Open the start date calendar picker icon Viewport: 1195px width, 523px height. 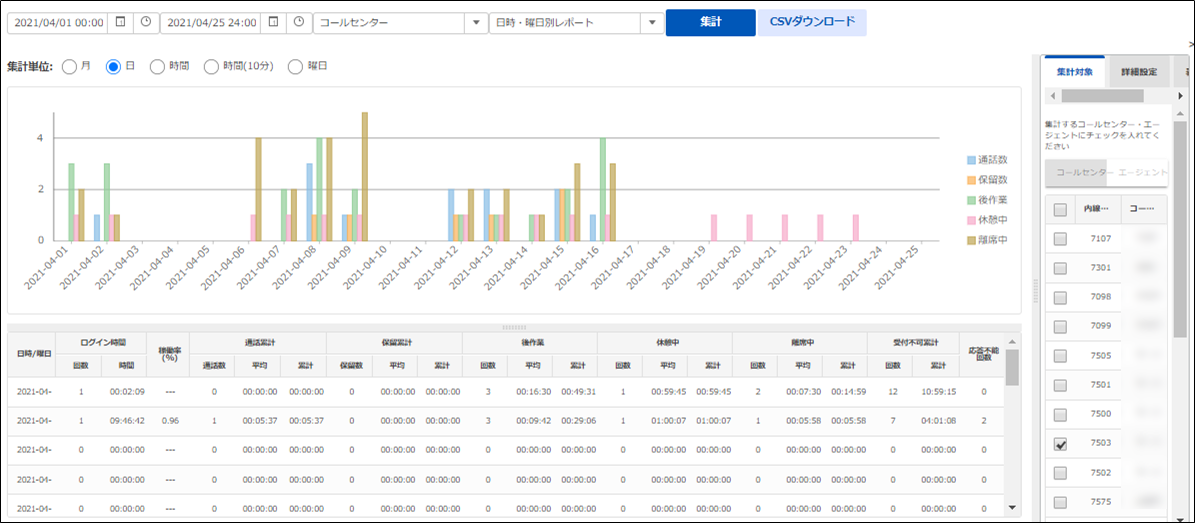[120, 23]
